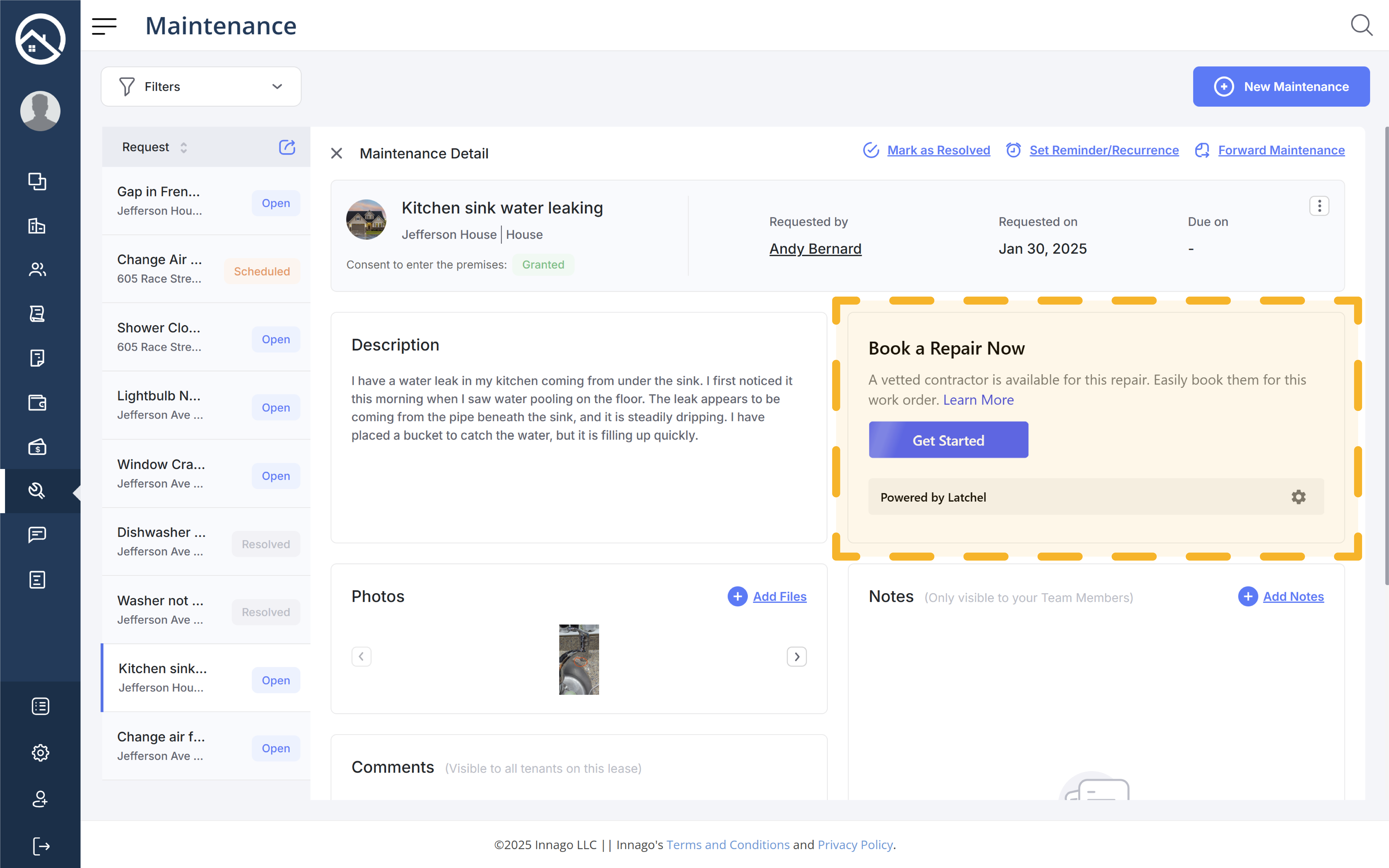
Task: Close the Maintenance Detail panel
Action: pyautogui.click(x=336, y=153)
